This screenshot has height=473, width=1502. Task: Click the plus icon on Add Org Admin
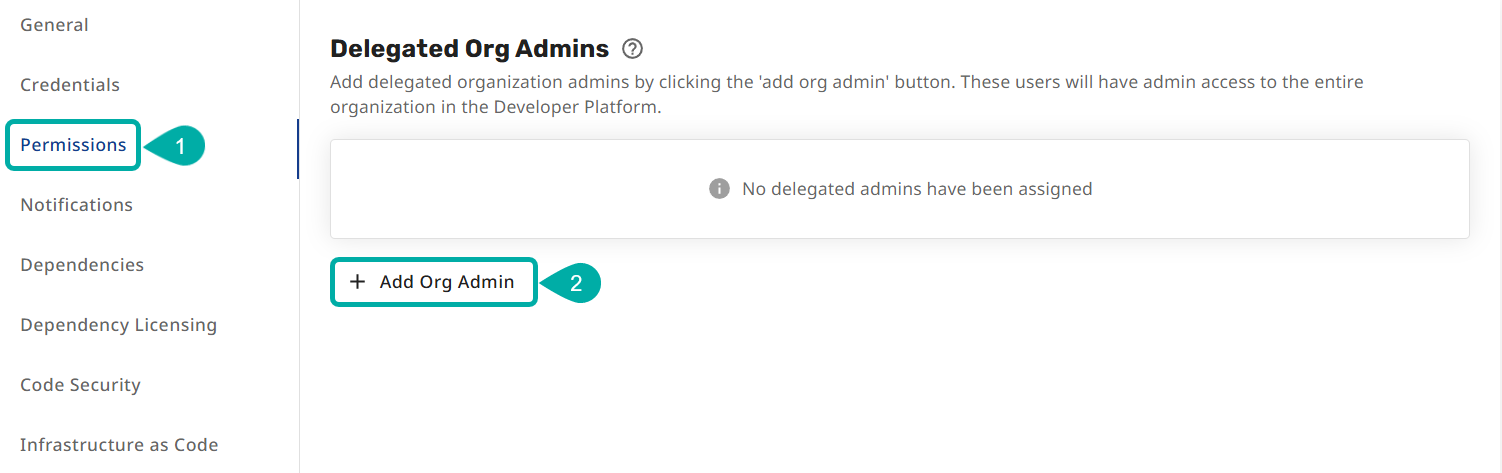357,282
